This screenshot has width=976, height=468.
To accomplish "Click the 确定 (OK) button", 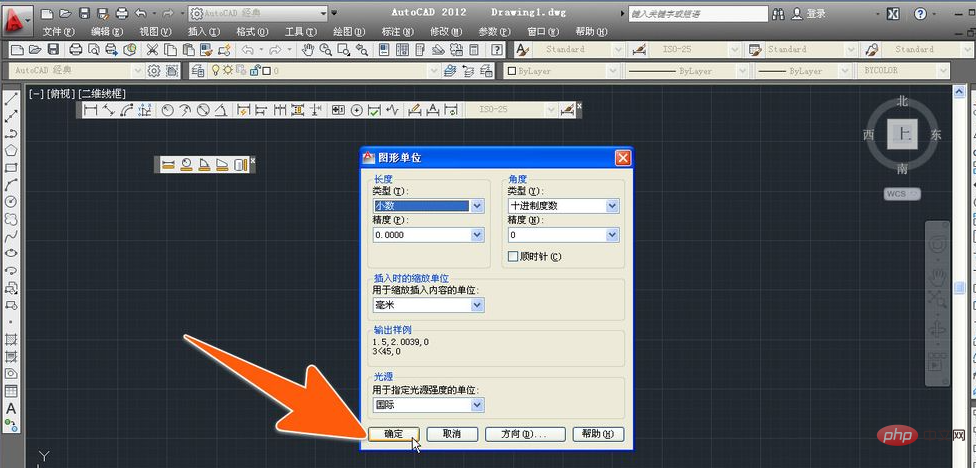I will pyautogui.click(x=394, y=434).
